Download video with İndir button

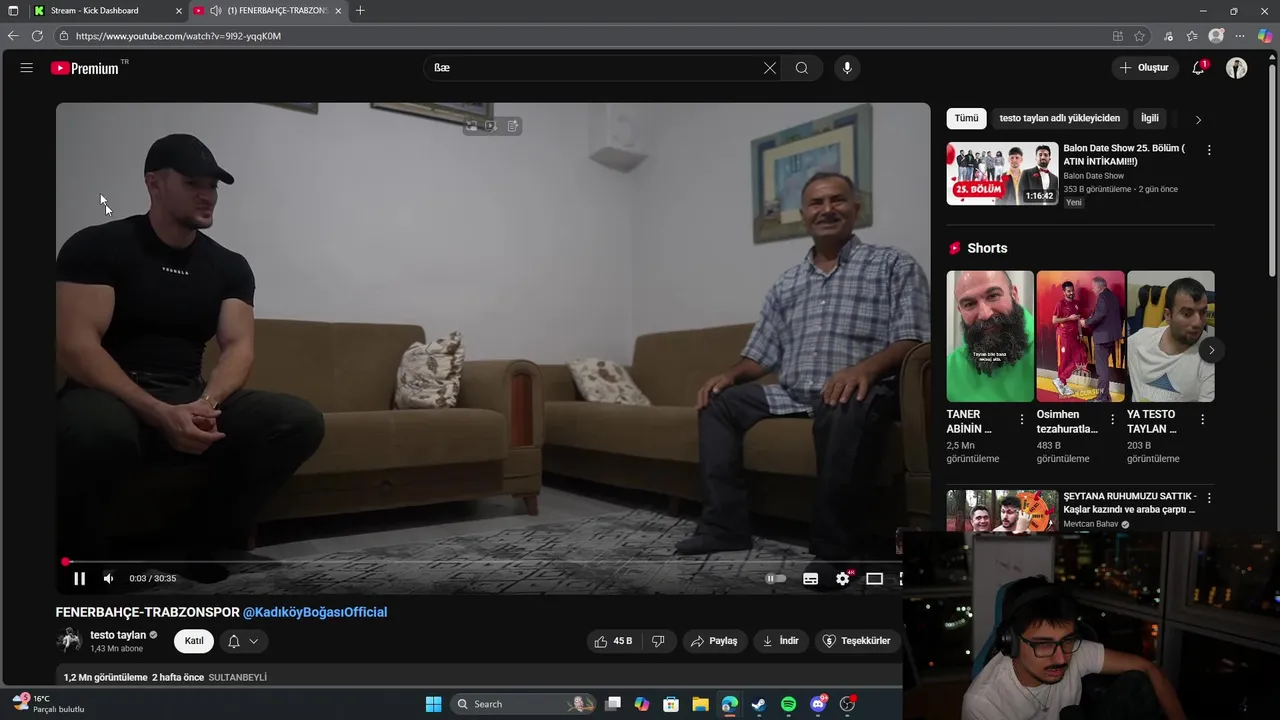781,641
